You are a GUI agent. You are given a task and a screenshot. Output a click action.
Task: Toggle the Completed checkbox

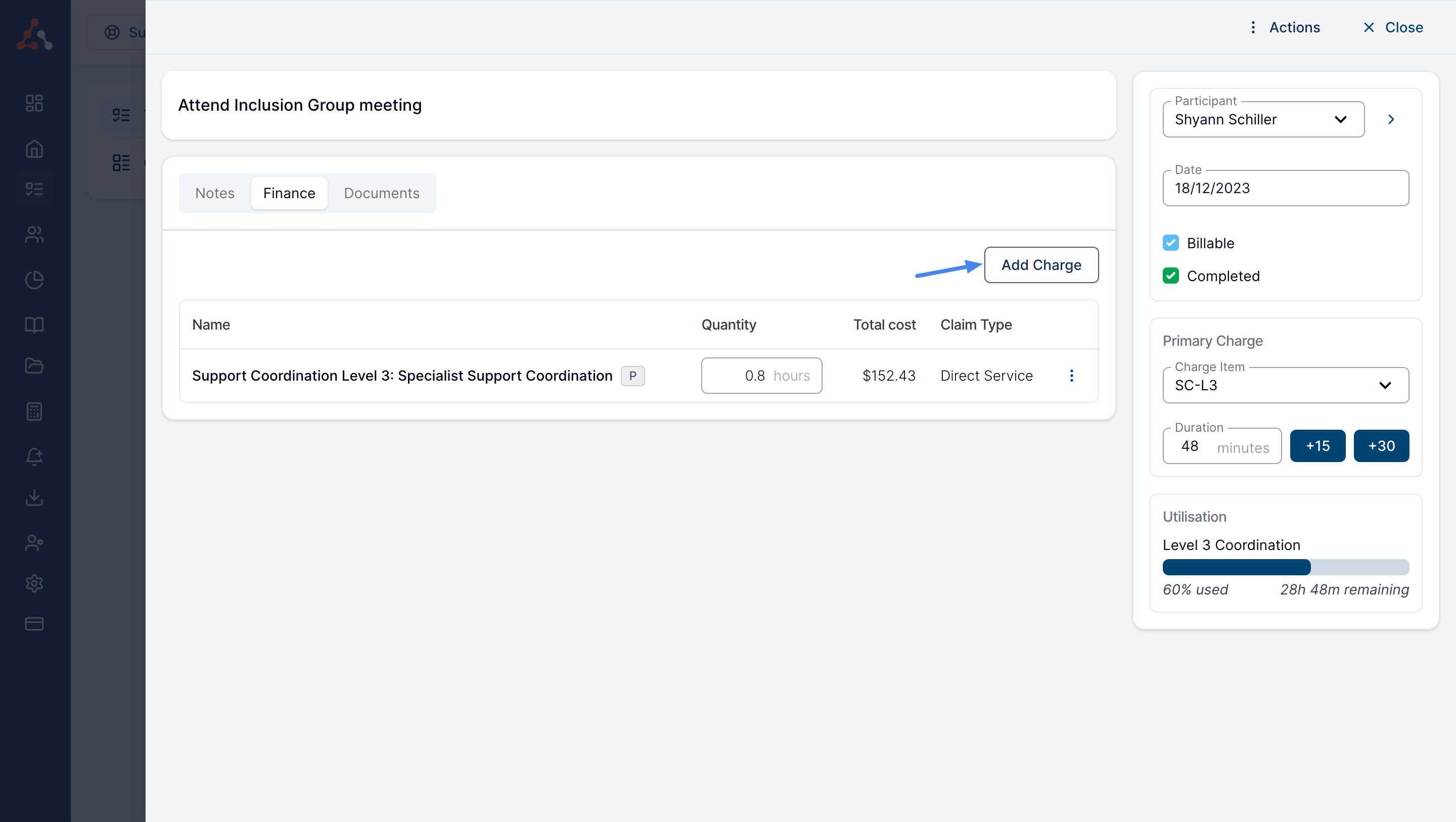coord(1170,276)
